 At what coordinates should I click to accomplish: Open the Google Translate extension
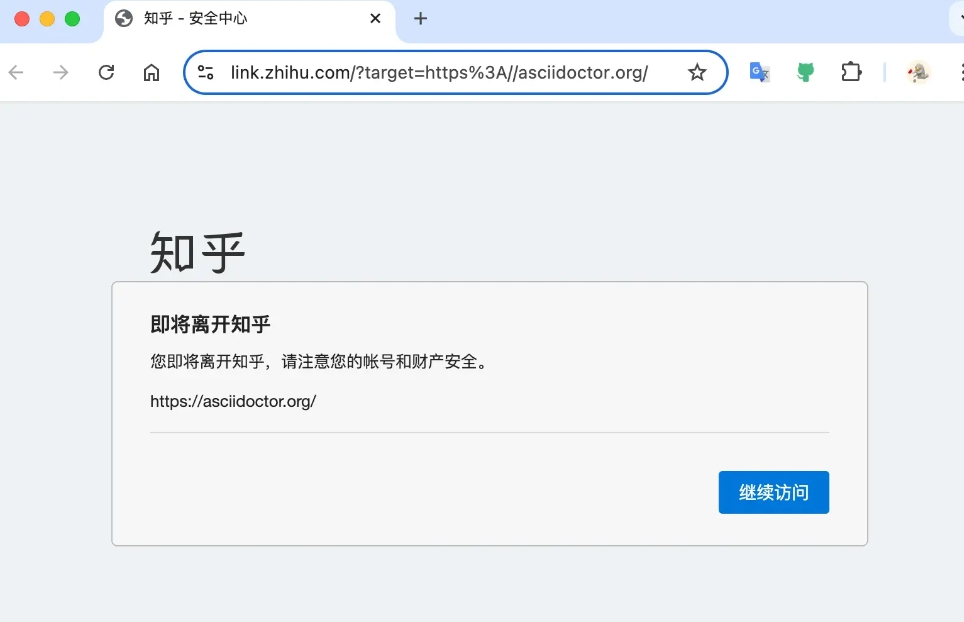[760, 72]
